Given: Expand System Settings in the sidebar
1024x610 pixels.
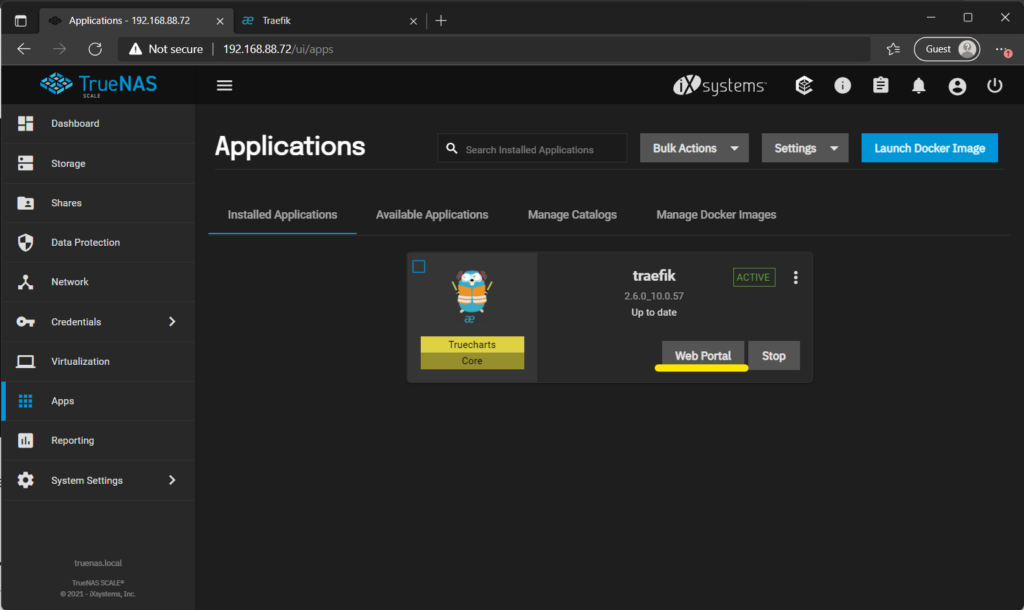Looking at the screenshot, I should [x=98, y=480].
